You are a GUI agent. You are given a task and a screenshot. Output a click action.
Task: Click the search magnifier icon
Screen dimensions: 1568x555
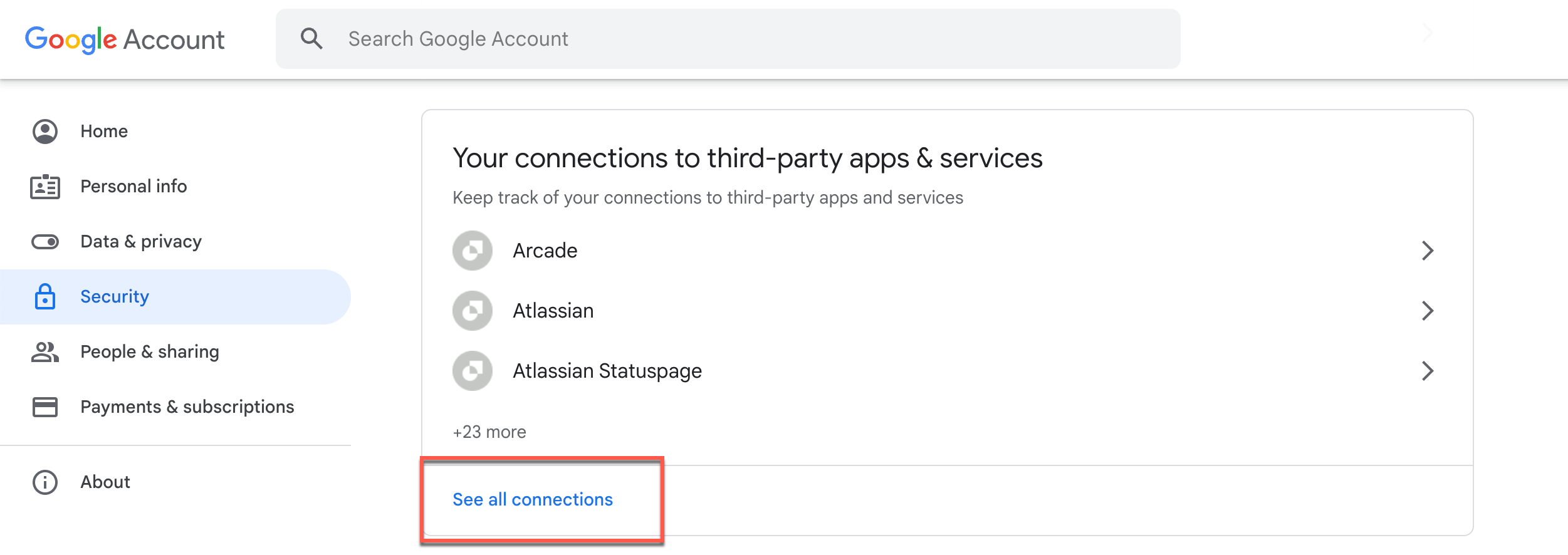coord(311,39)
